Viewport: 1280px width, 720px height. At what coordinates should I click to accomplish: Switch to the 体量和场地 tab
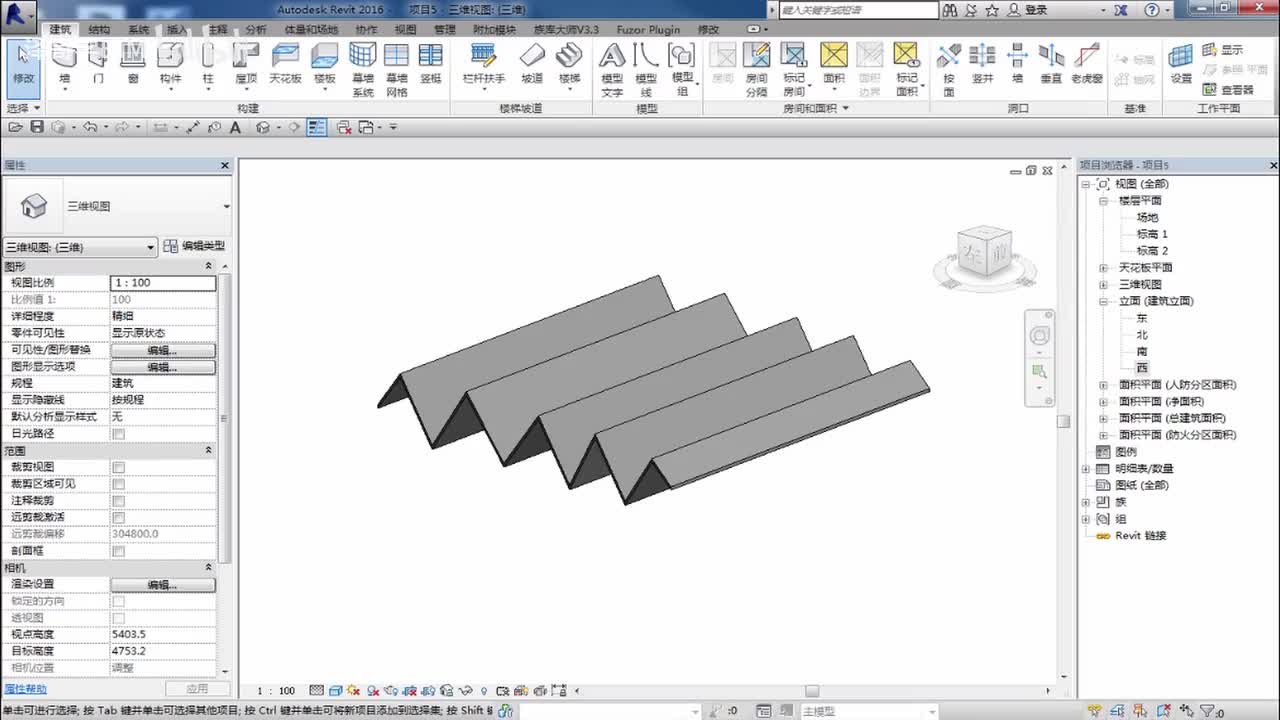click(311, 30)
